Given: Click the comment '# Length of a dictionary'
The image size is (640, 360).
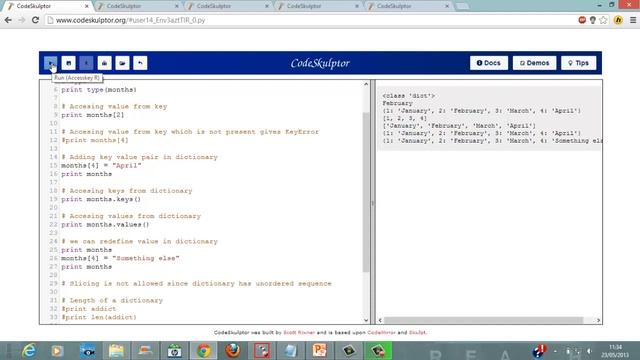Looking at the screenshot, I should (112, 300).
